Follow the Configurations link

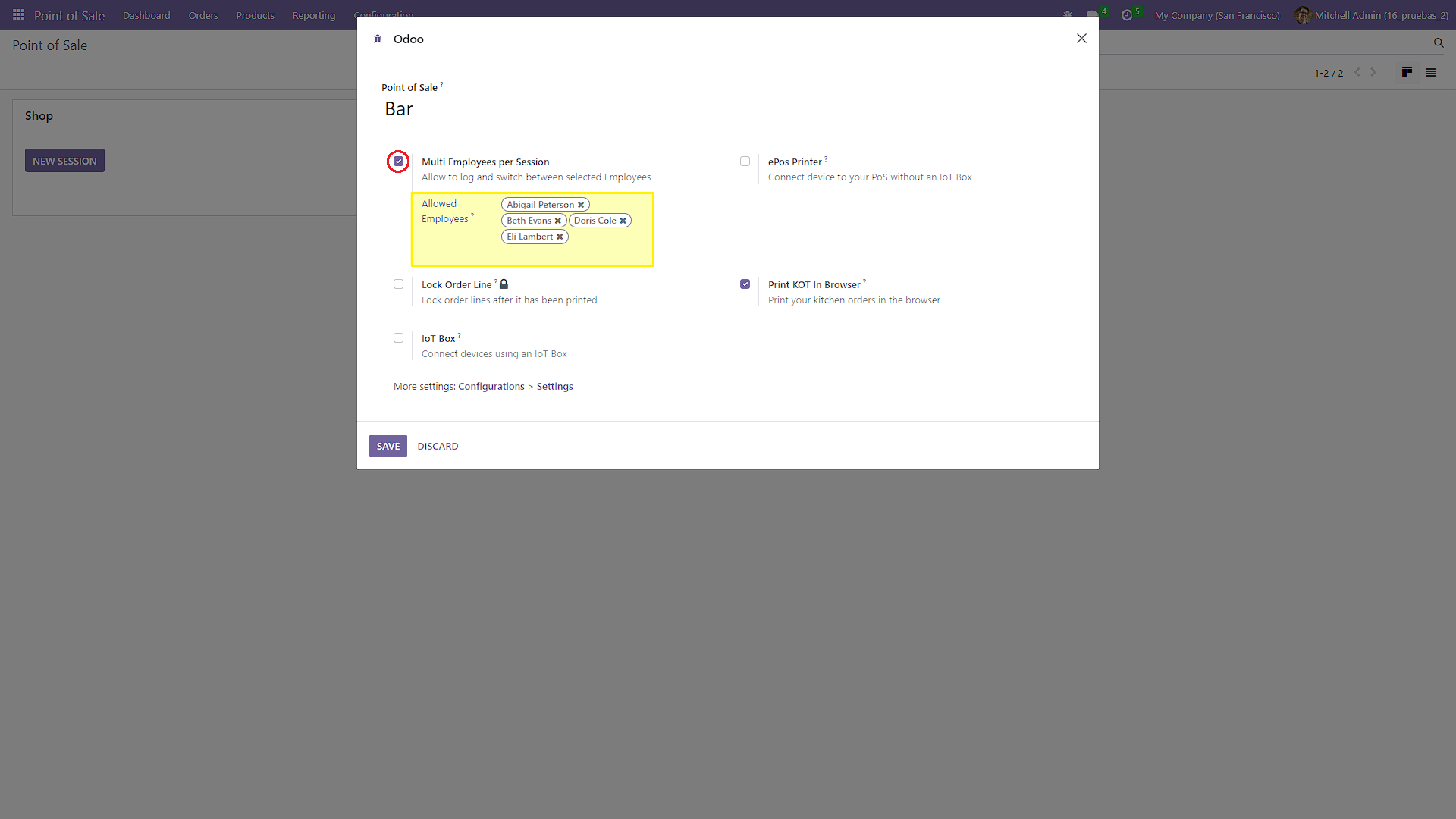[491, 387]
